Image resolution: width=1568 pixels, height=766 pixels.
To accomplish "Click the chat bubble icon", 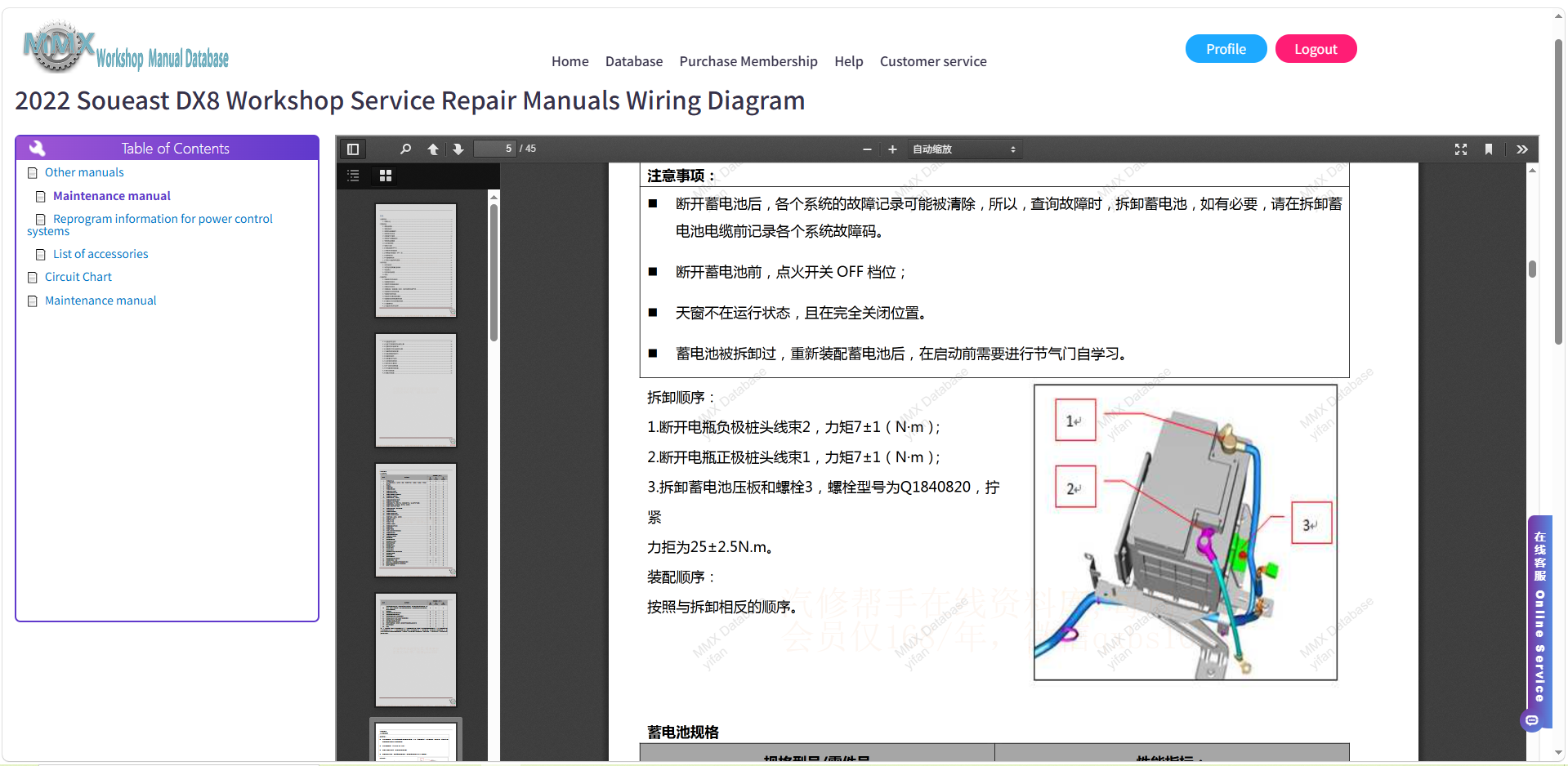I will coord(1532,721).
